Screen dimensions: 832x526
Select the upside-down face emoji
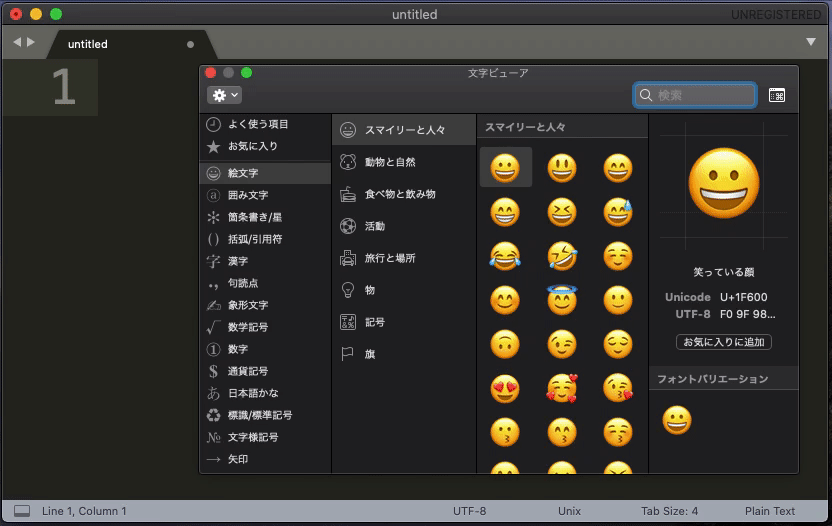pos(505,344)
